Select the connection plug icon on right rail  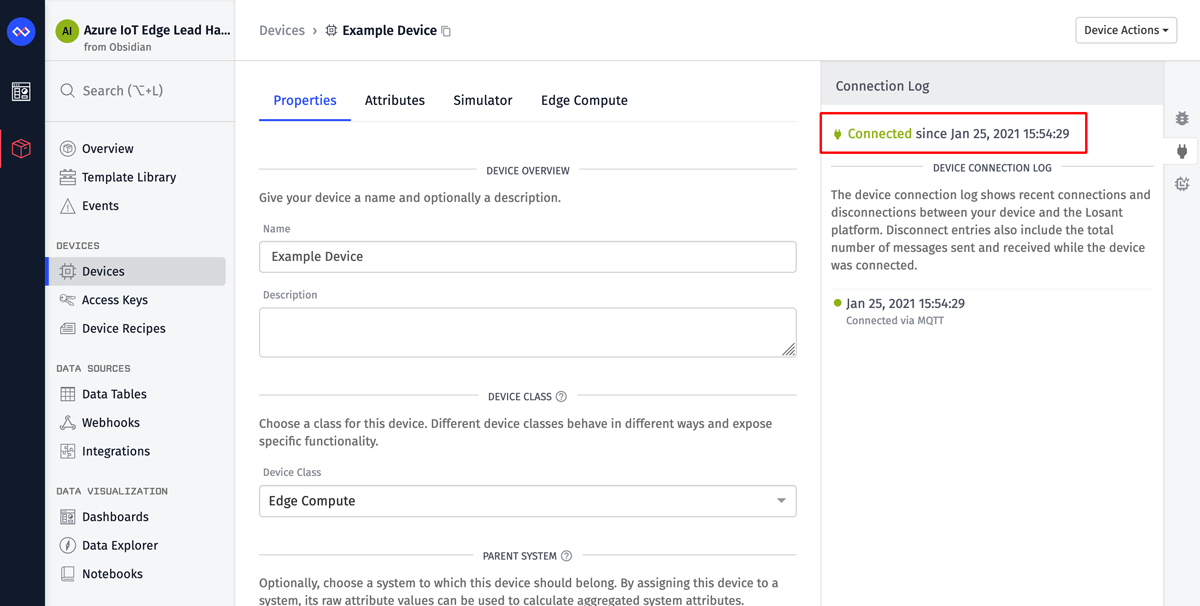[x=1182, y=151]
